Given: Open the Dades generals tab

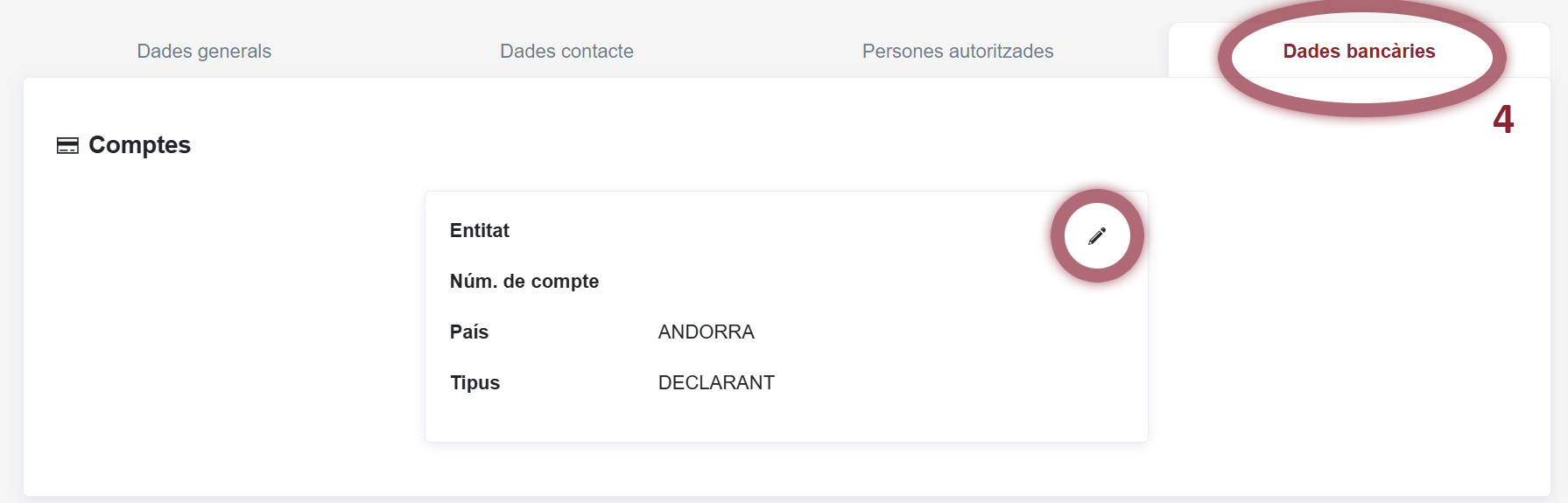Looking at the screenshot, I should (x=204, y=52).
